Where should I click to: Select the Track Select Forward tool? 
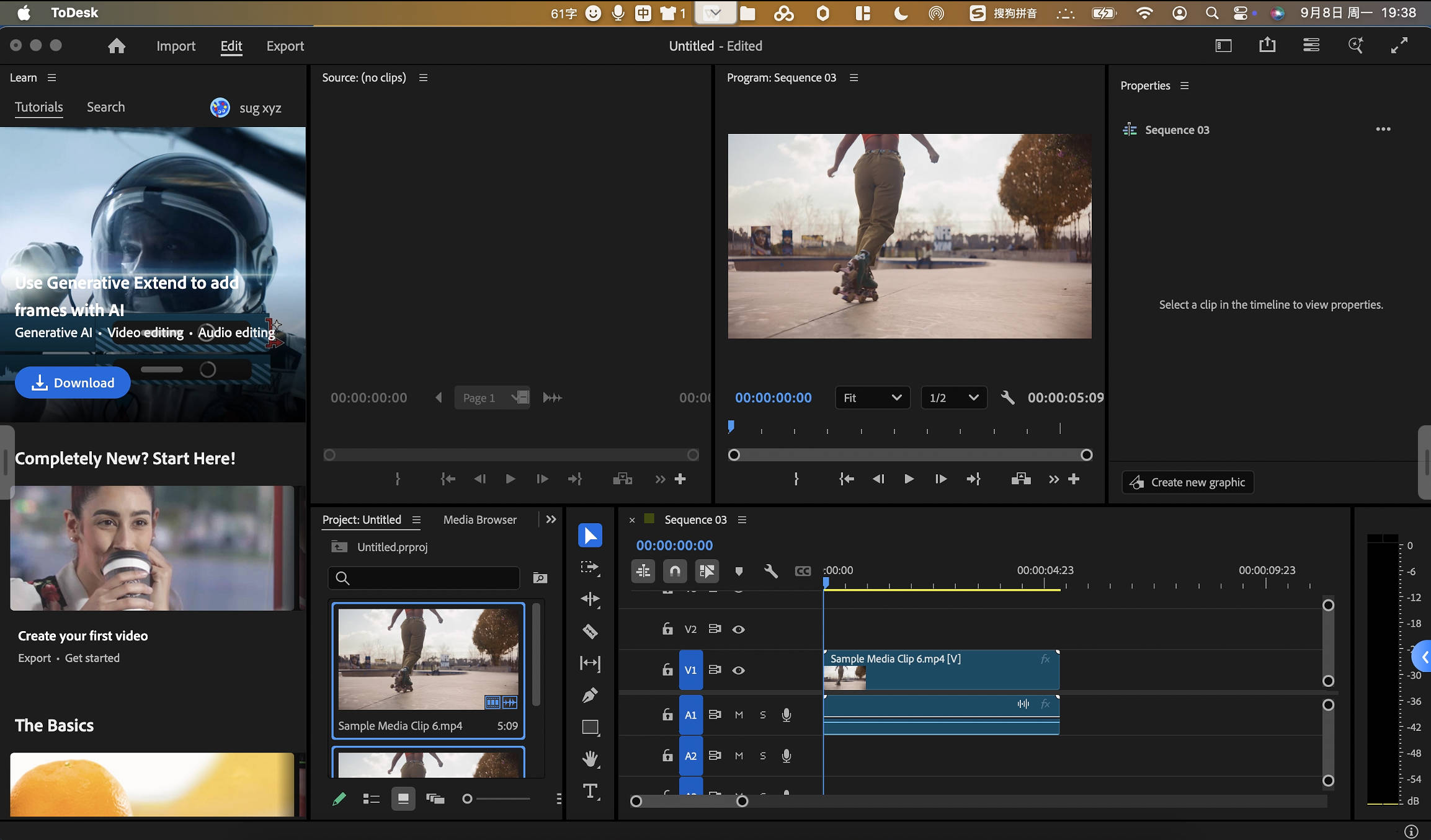tap(590, 568)
